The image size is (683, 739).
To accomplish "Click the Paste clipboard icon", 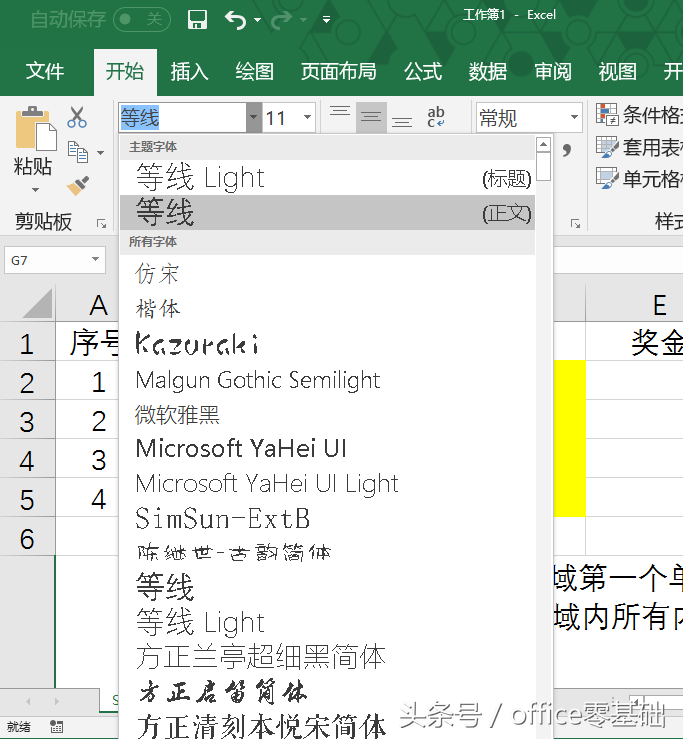I will tap(35, 128).
